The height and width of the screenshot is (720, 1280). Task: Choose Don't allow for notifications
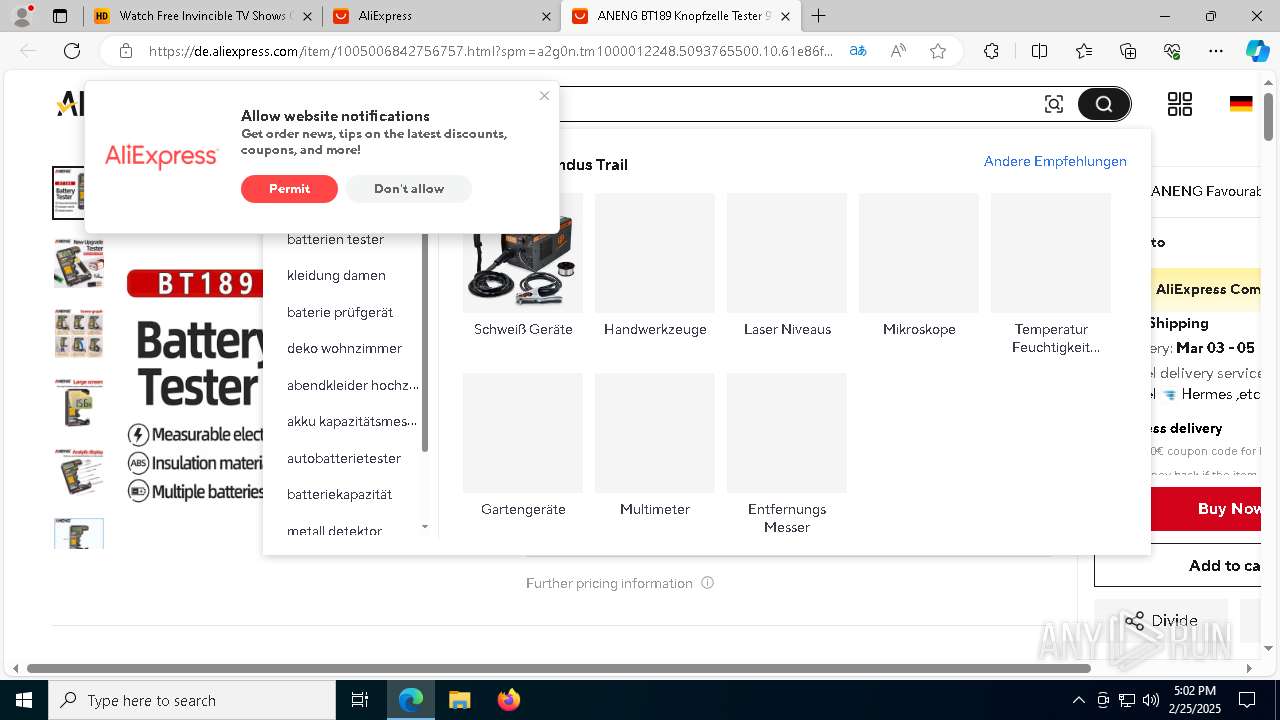(409, 188)
